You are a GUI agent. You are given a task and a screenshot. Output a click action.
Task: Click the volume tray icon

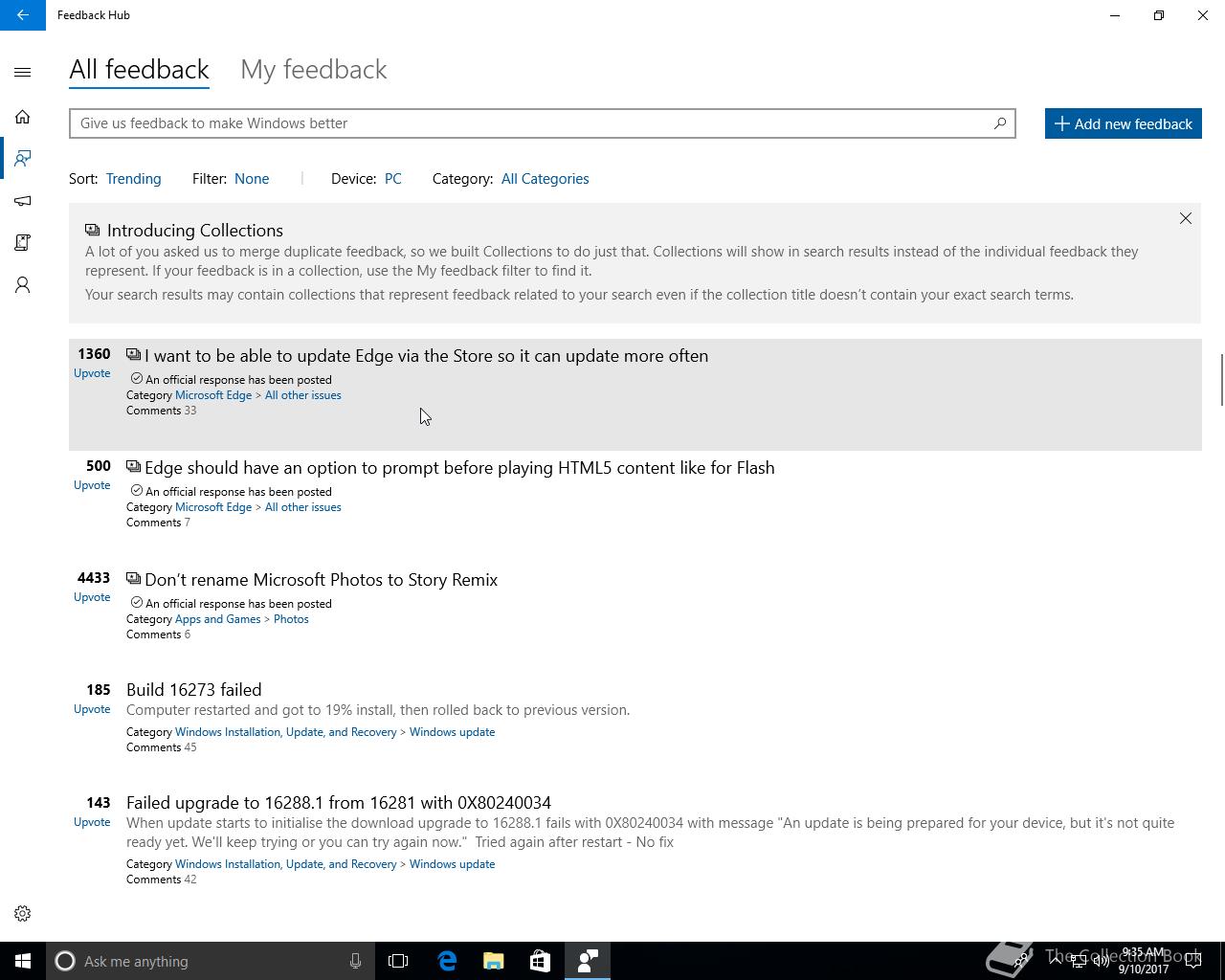tap(1102, 961)
